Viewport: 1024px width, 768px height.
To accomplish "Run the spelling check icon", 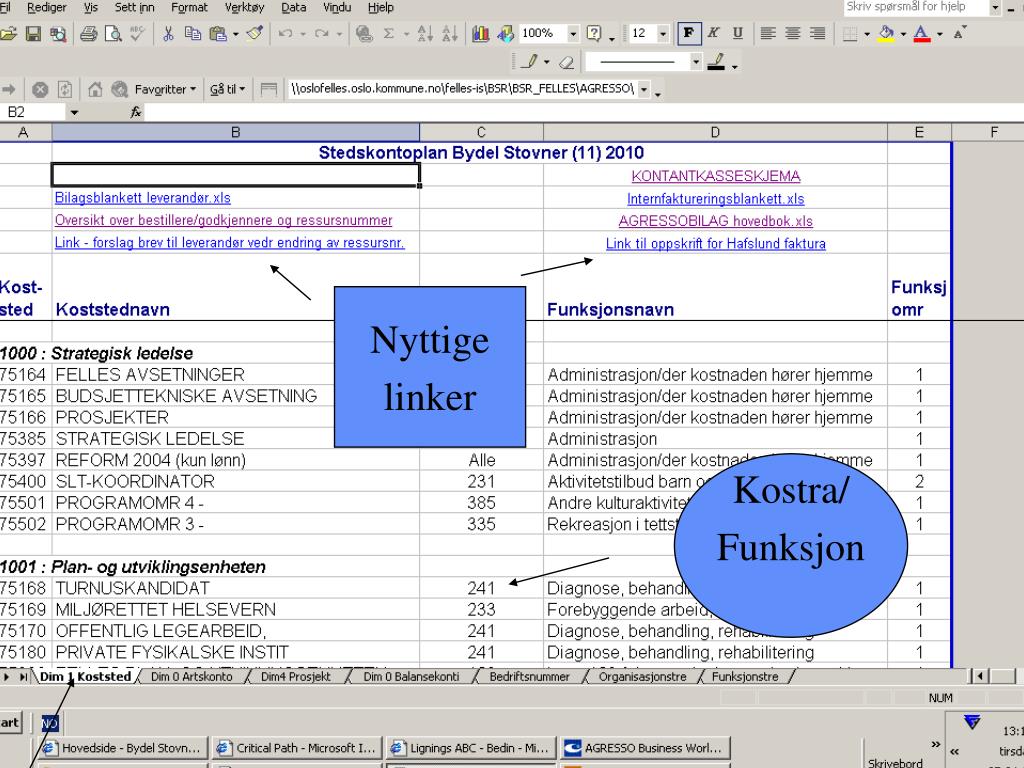I will pyautogui.click(x=137, y=33).
